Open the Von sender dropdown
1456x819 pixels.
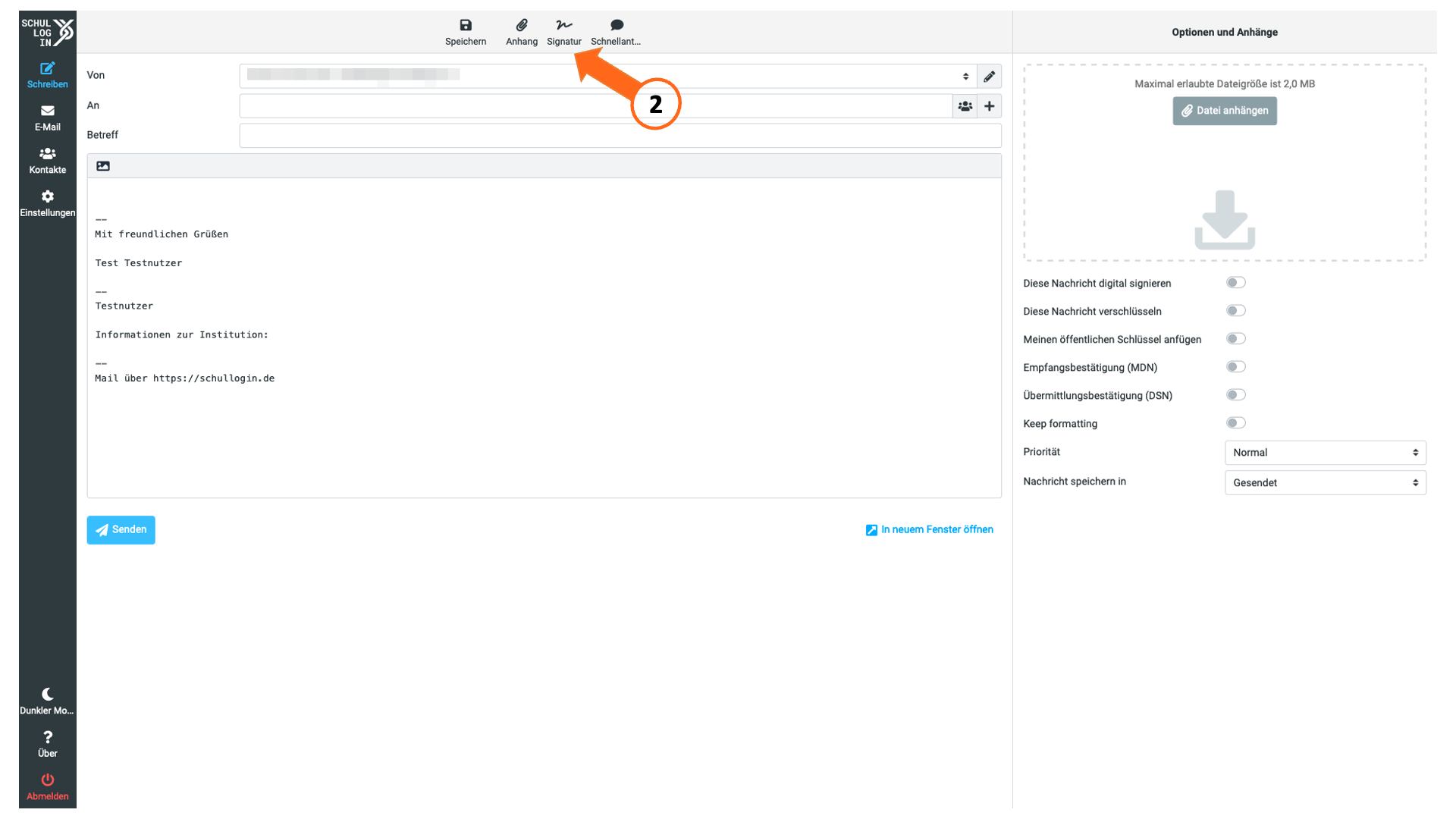[608, 76]
